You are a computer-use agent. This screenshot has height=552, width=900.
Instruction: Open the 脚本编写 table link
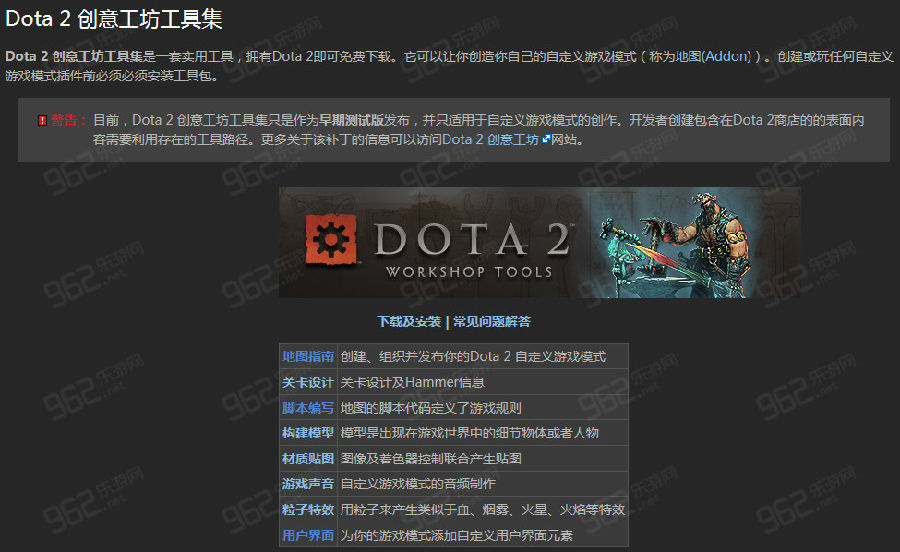(x=308, y=408)
